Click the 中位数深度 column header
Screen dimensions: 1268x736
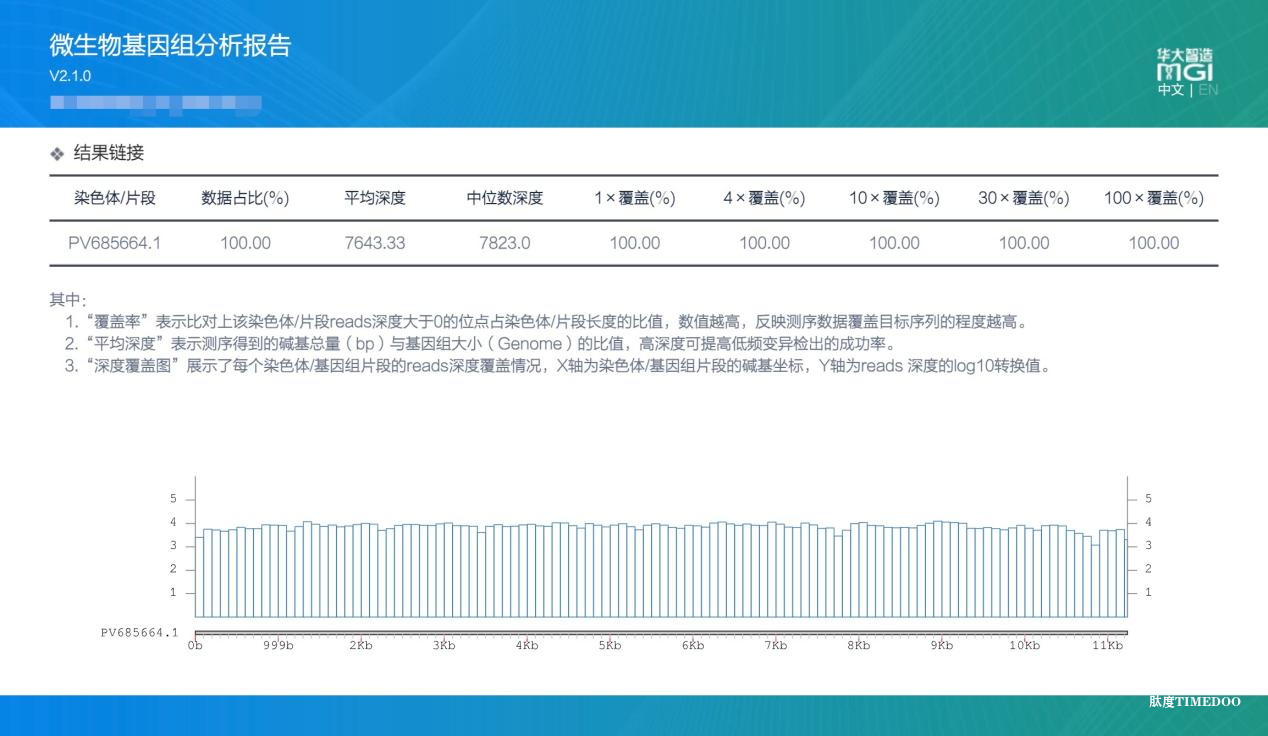point(505,198)
